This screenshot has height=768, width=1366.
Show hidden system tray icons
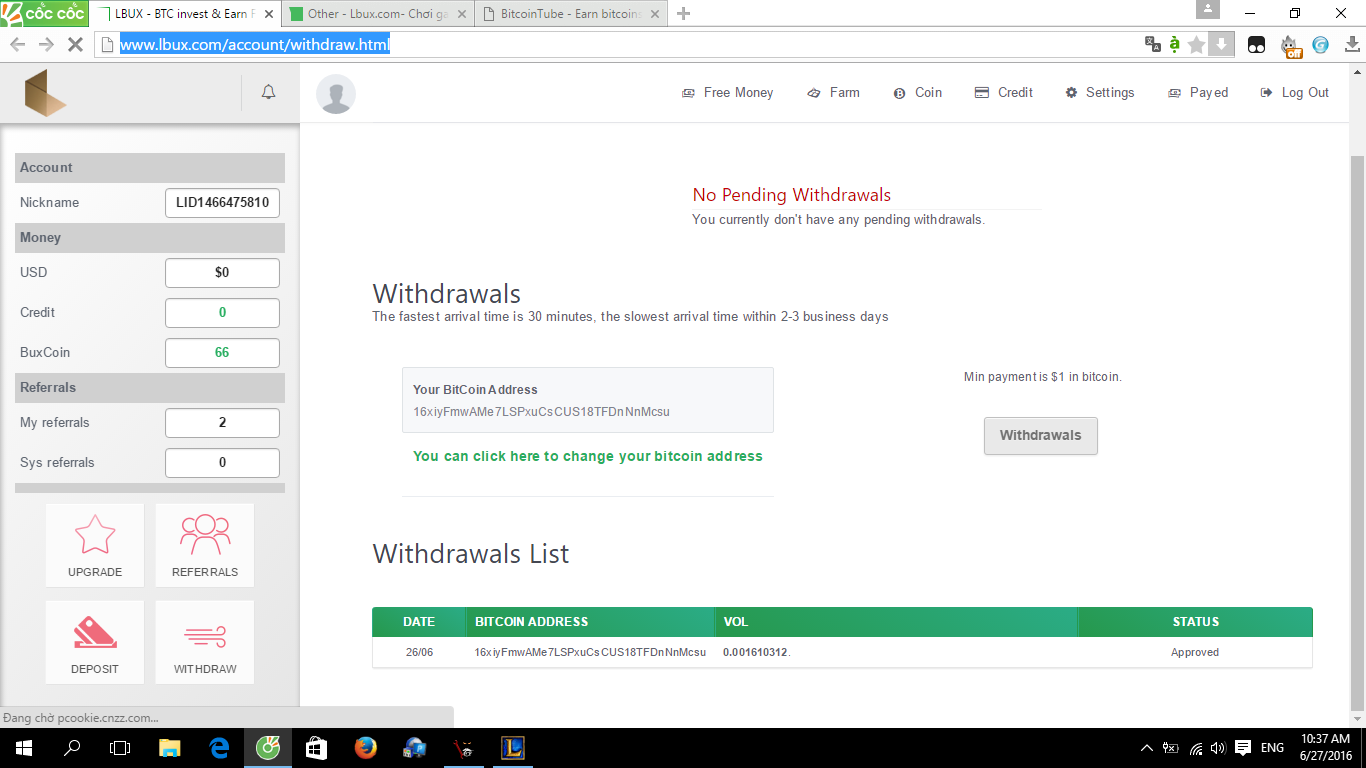coord(1147,748)
